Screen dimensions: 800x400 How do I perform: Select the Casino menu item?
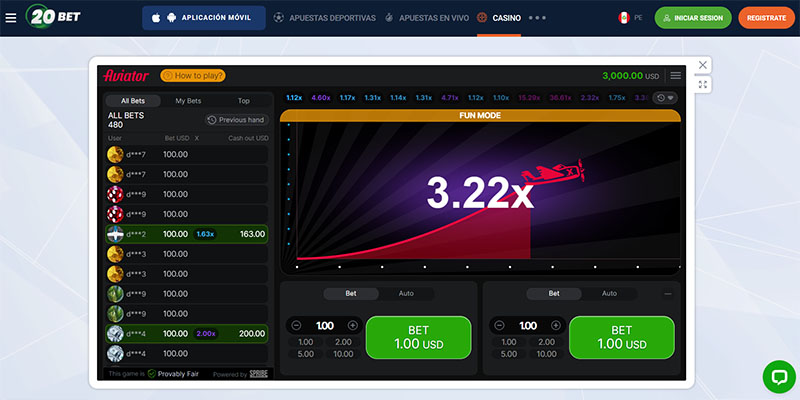499,18
